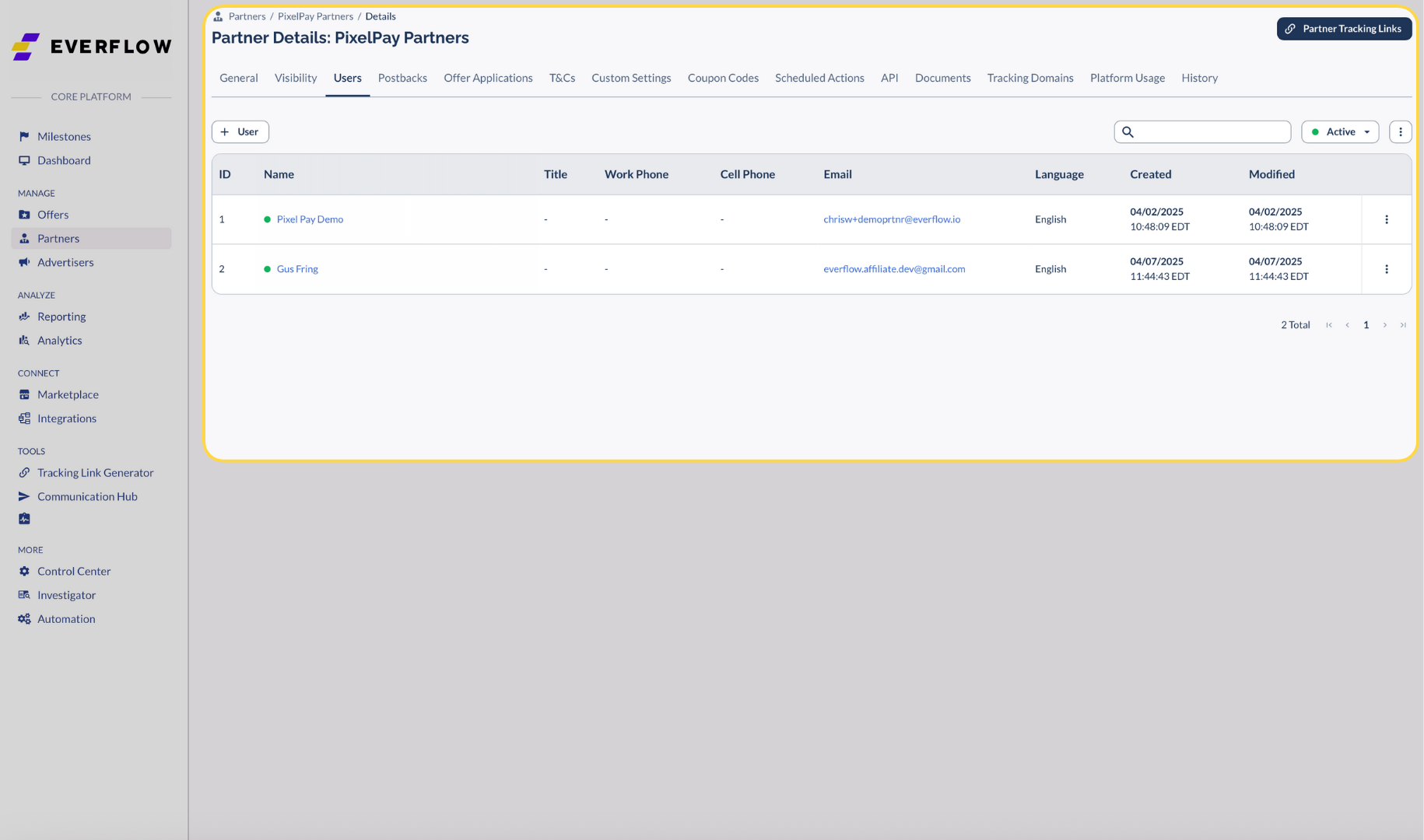This screenshot has width=1424, height=840.
Task: Switch to the Tracking Domains tab
Action: click(x=1030, y=78)
